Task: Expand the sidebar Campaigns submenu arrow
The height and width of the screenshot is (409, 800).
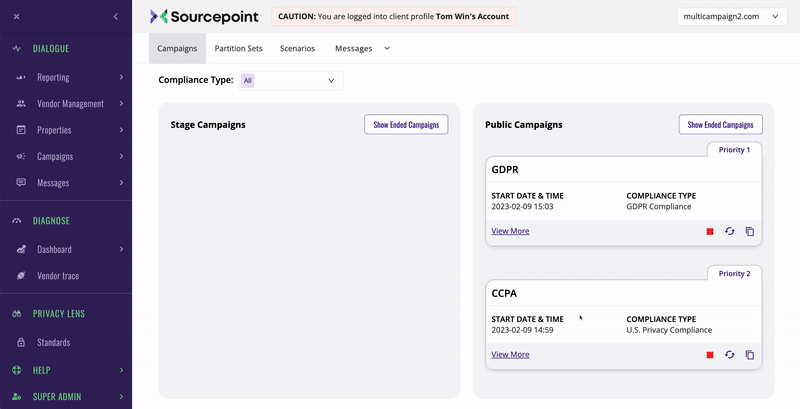Action: point(121,156)
